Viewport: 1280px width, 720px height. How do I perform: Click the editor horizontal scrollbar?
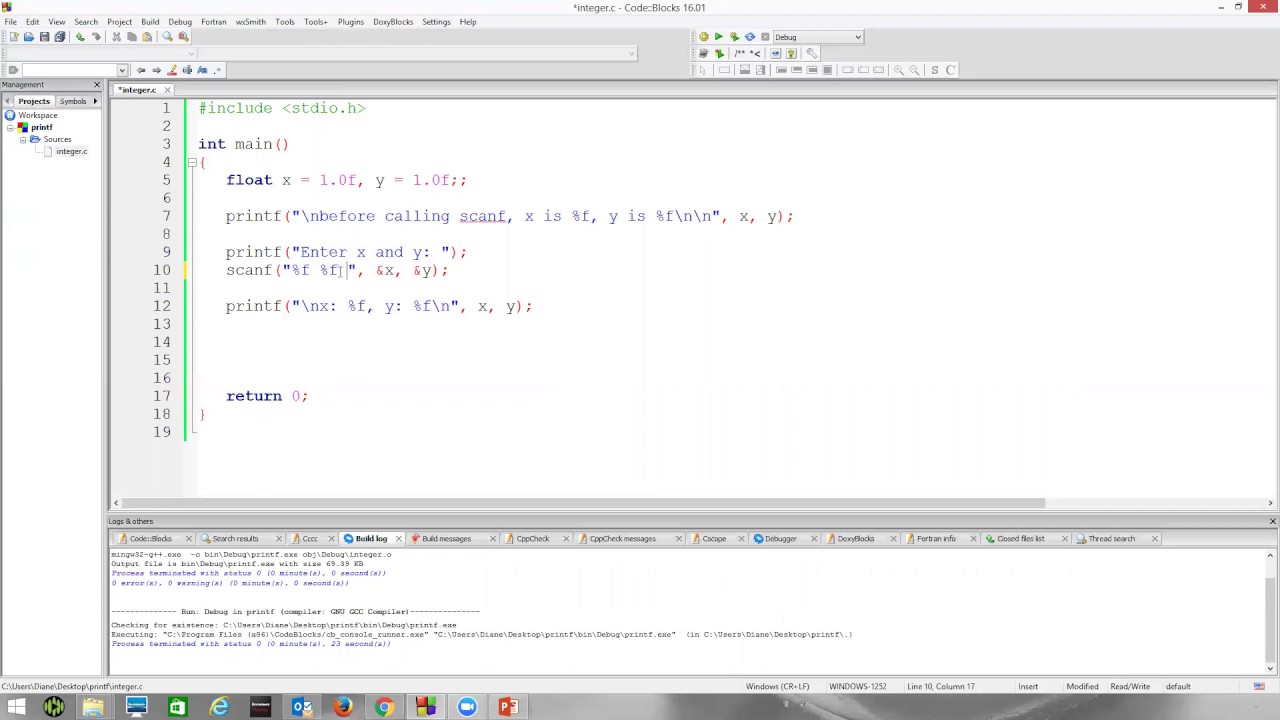pos(583,503)
